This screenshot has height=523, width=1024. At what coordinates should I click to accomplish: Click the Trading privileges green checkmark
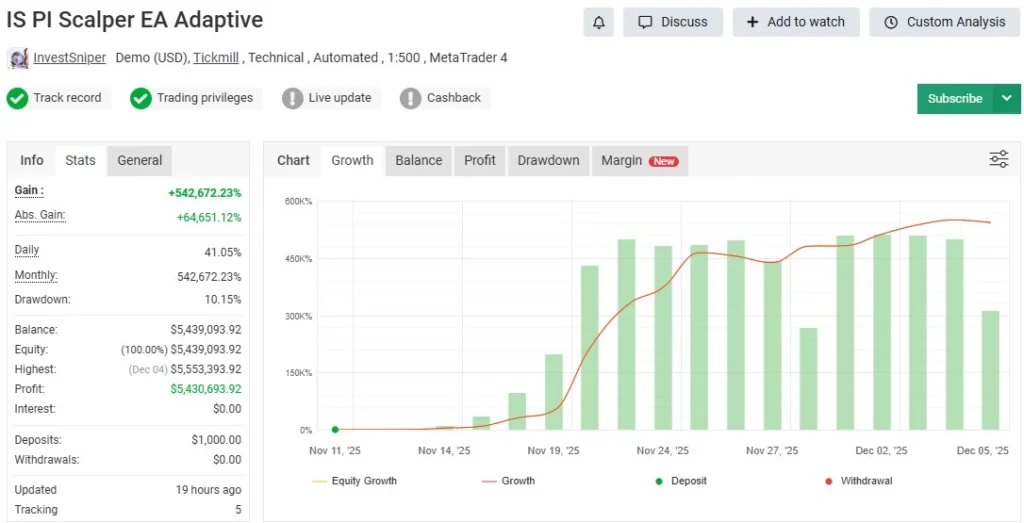(140, 98)
